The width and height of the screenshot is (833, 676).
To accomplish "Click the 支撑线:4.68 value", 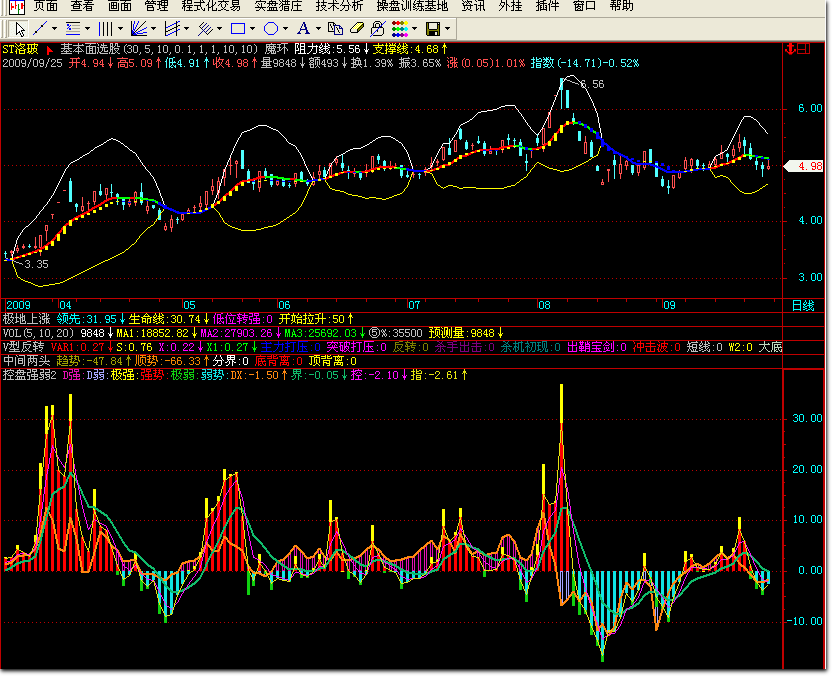I will [x=406, y=49].
